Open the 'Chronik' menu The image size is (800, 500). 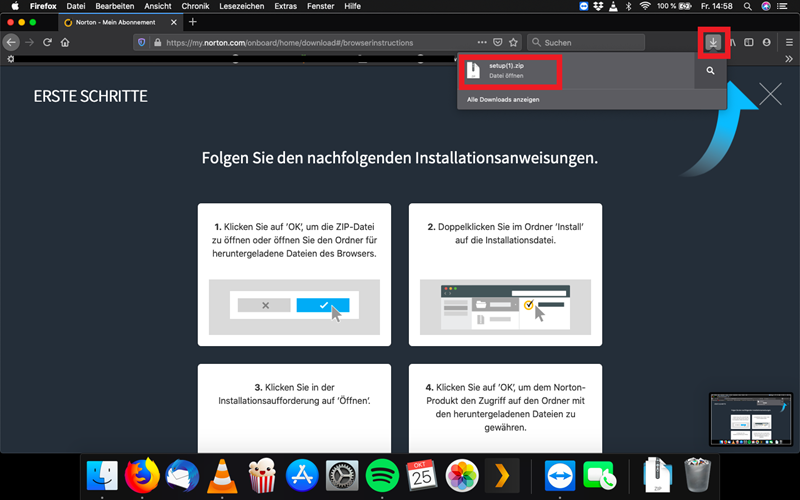coord(195,6)
